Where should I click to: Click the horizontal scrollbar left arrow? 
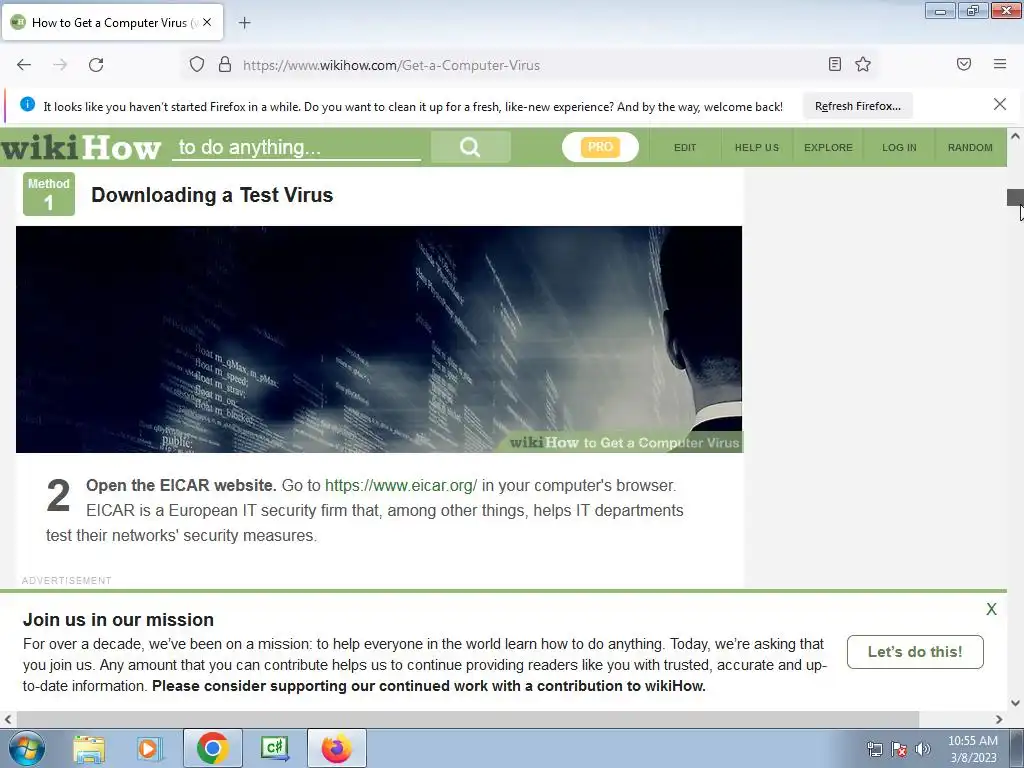click(8, 719)
